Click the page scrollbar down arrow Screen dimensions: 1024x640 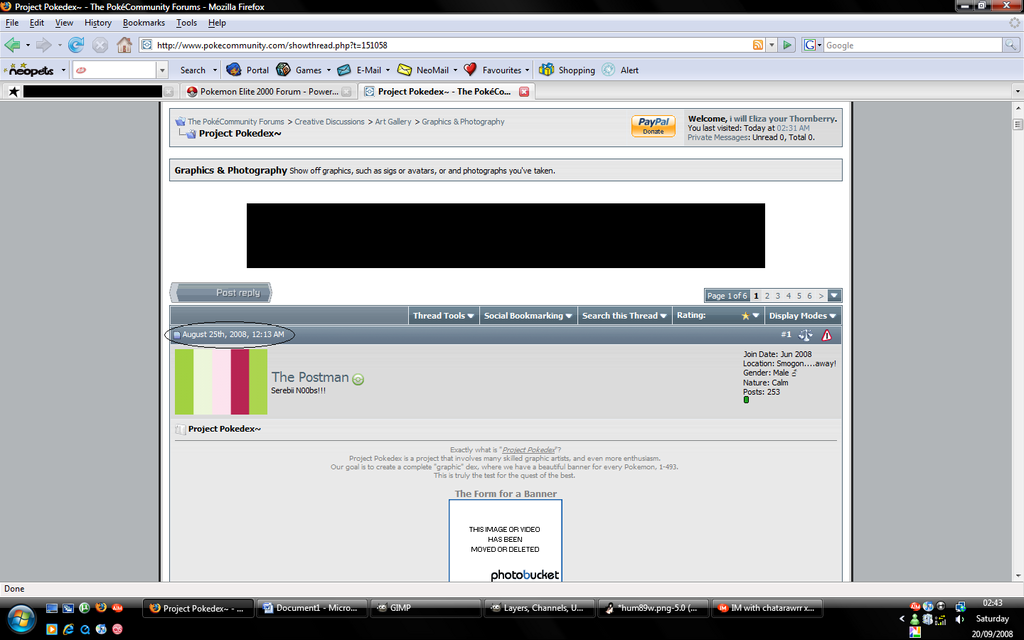click(x=1017, y=575)
